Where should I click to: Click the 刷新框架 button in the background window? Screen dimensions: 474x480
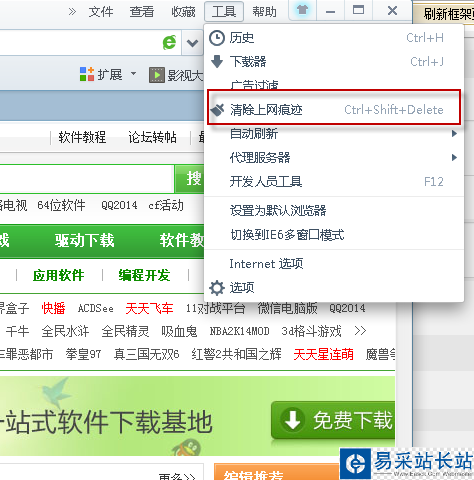(x=444, y=13)
